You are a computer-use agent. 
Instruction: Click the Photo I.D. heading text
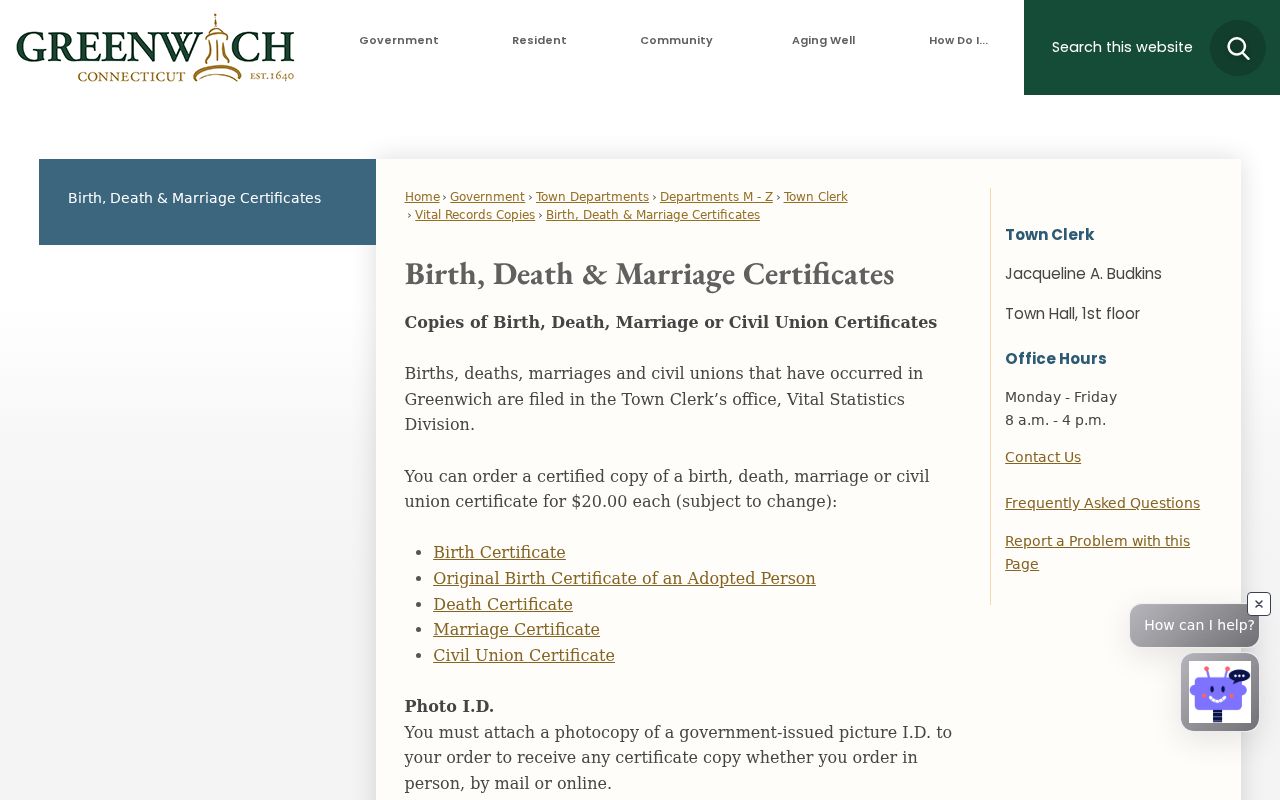(449, 706)
